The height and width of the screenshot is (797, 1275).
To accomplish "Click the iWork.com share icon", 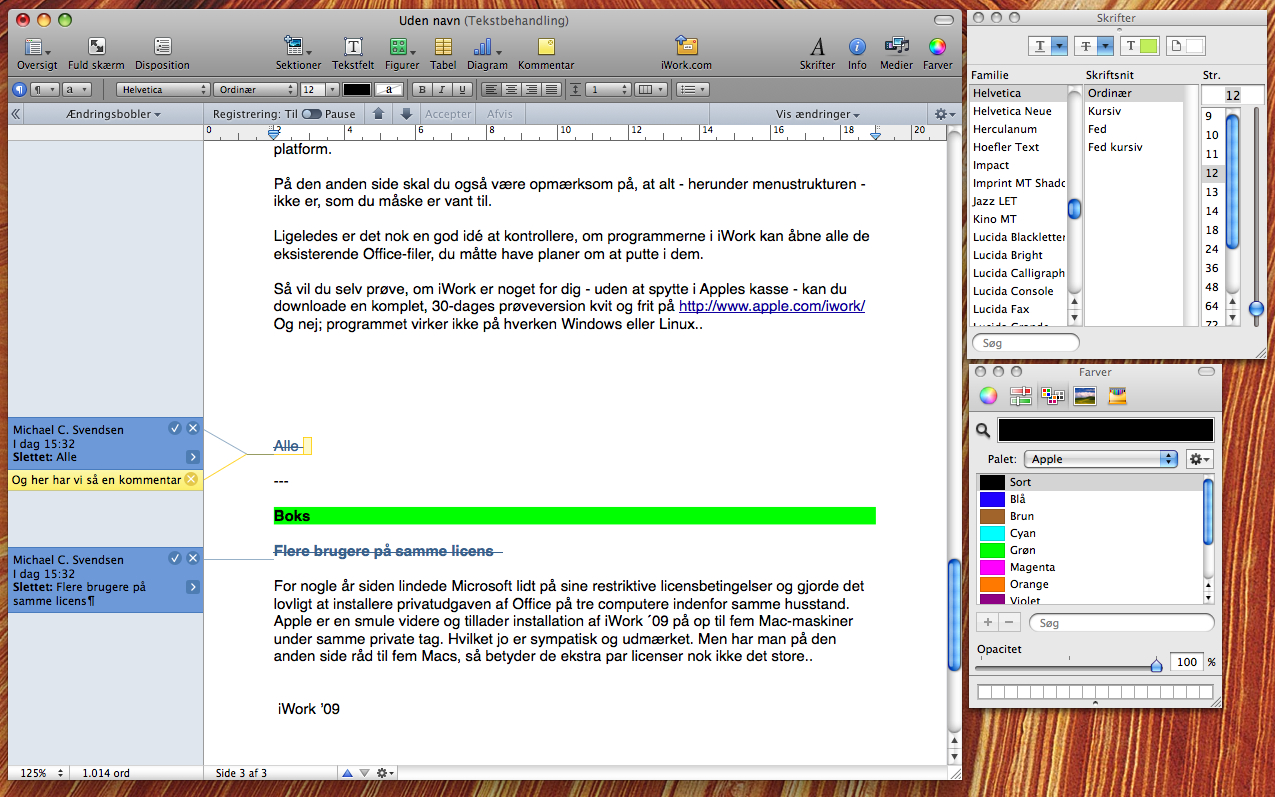I will click(x=686, y=46).
